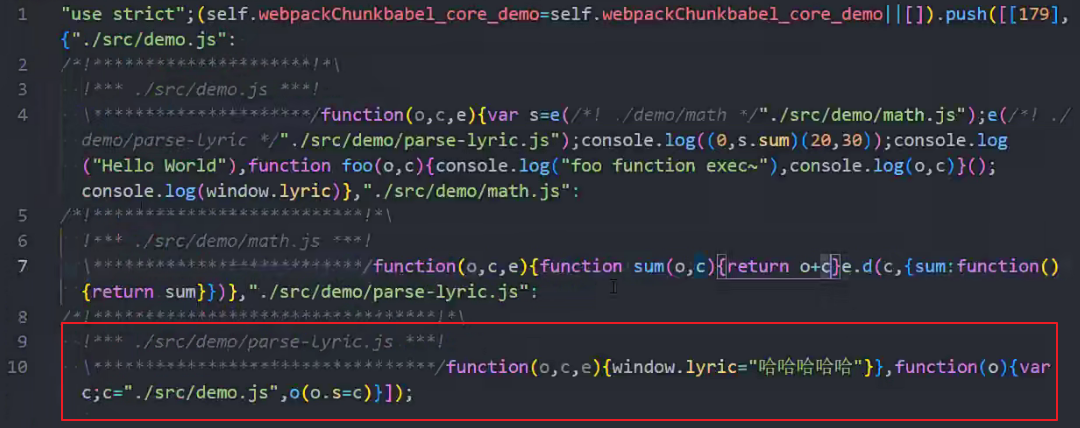This screenshot has height=428, width=1080.
Task: Select line number 7 in the gutter
Action: (x=22, y=266)
